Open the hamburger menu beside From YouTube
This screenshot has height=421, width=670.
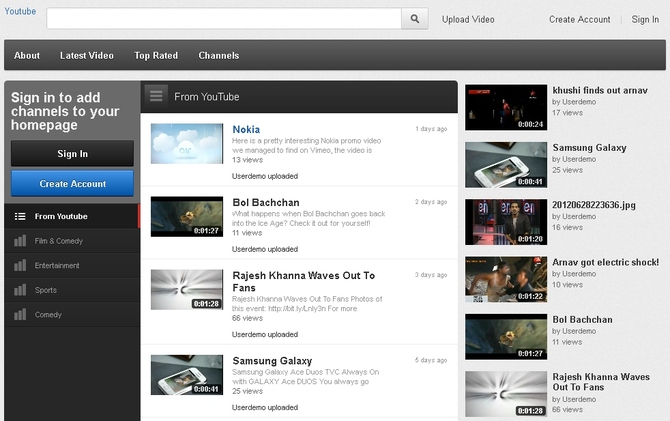pyautogui.click(x=156, y=96)
